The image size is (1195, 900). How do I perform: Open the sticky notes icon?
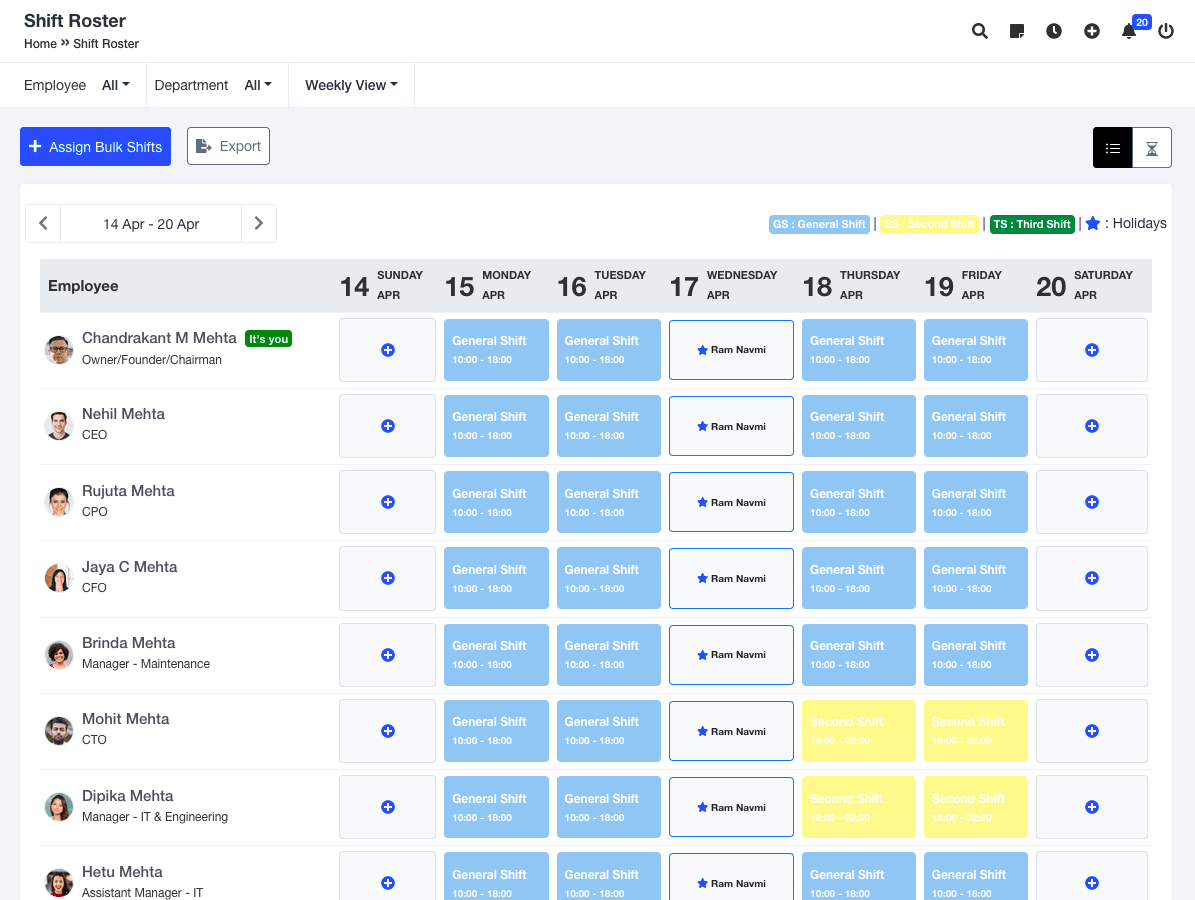[1017, 31]
